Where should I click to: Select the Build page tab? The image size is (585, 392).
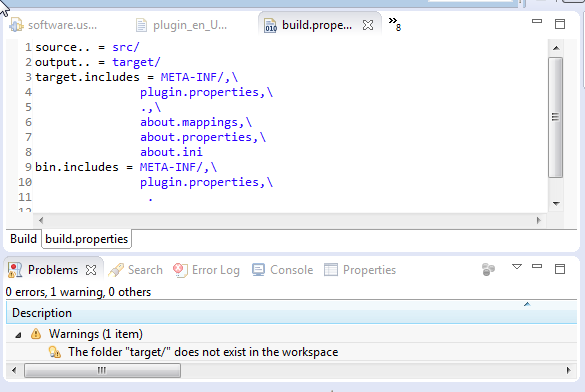[23, 239]
